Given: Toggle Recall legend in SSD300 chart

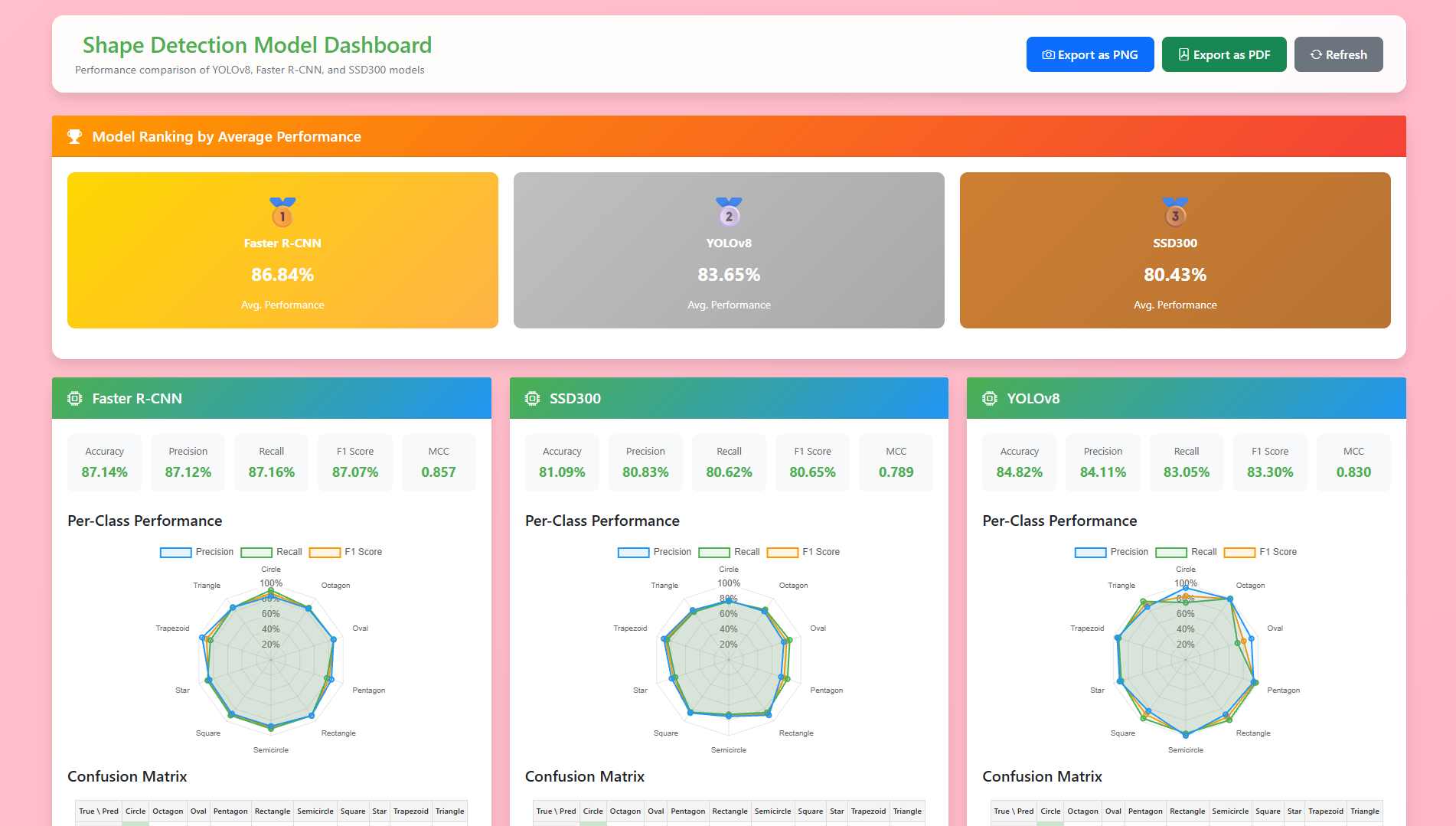Looking at the screenshot, I should pyautogui.click(x=729, y=552).
